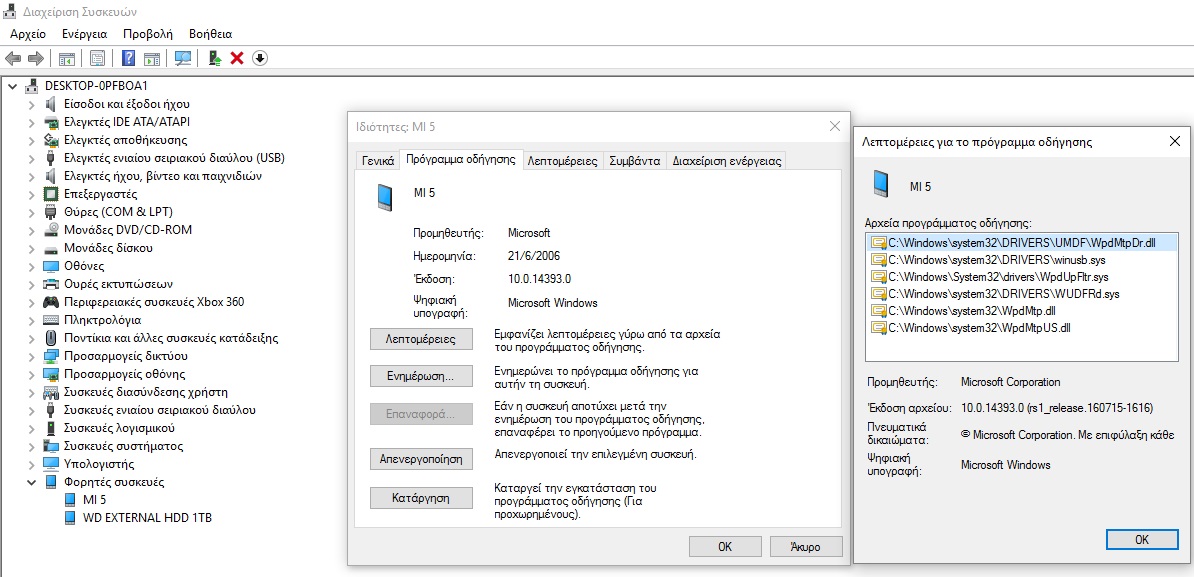Switch to the Διαχείριση ενέργειας tab

726,160
